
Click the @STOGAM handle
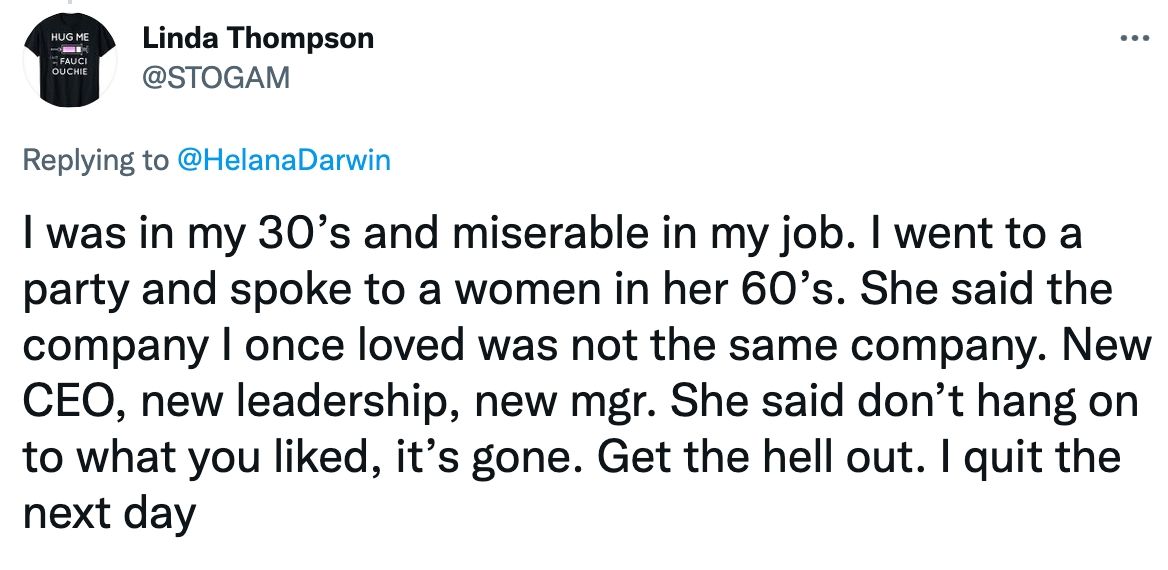coord(216,77)
